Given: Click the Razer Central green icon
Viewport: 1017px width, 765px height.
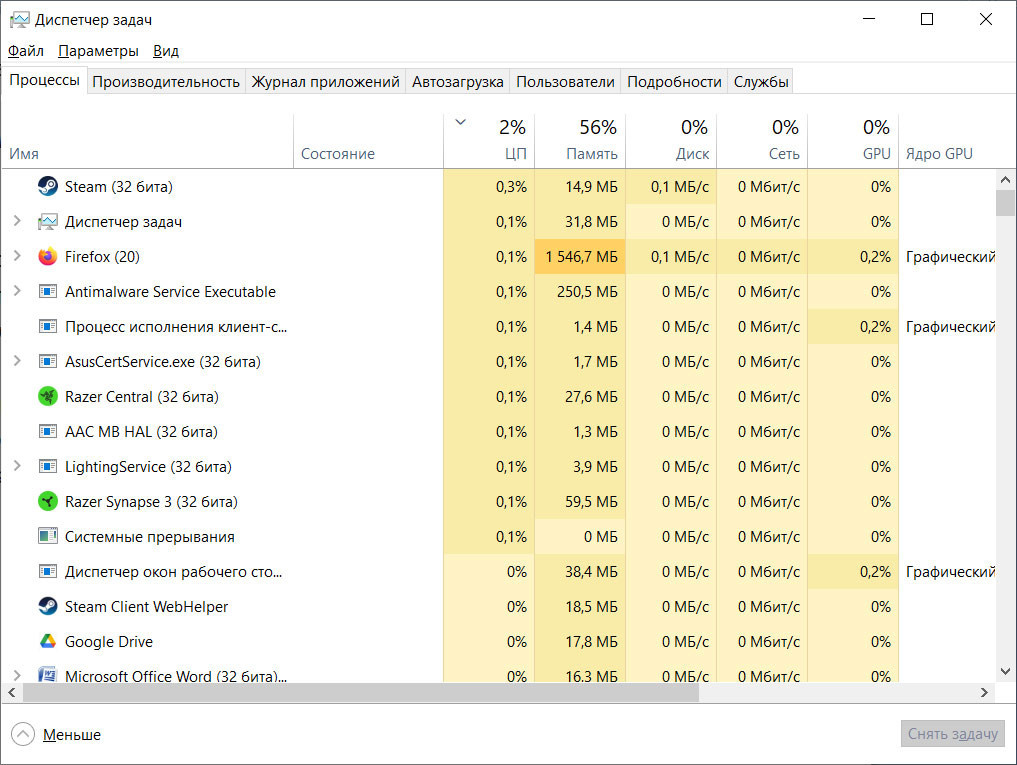Looking at the screenshot, I should click(47, 397).
